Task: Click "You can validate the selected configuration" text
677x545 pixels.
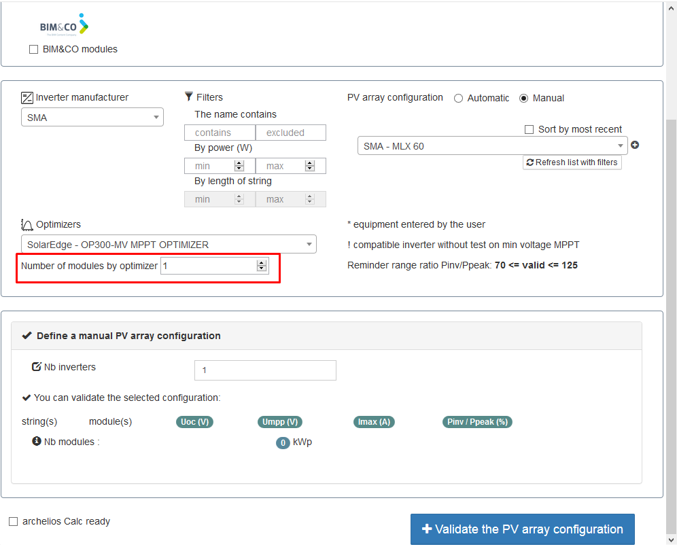Action: 127,397
